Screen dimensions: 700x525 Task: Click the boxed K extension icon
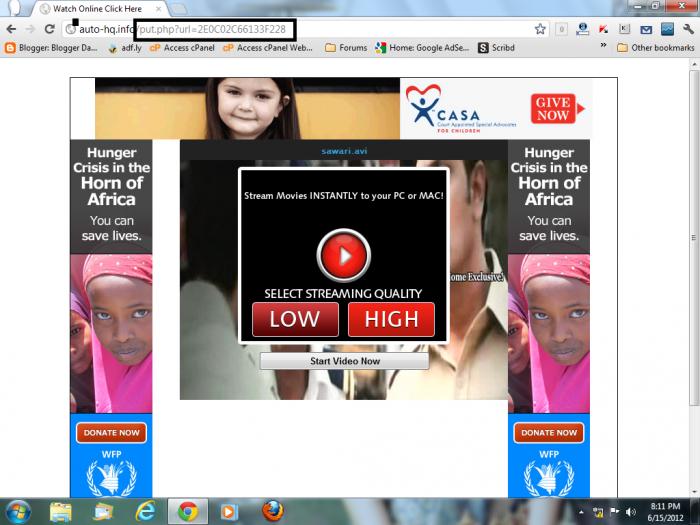coord(625,29)
